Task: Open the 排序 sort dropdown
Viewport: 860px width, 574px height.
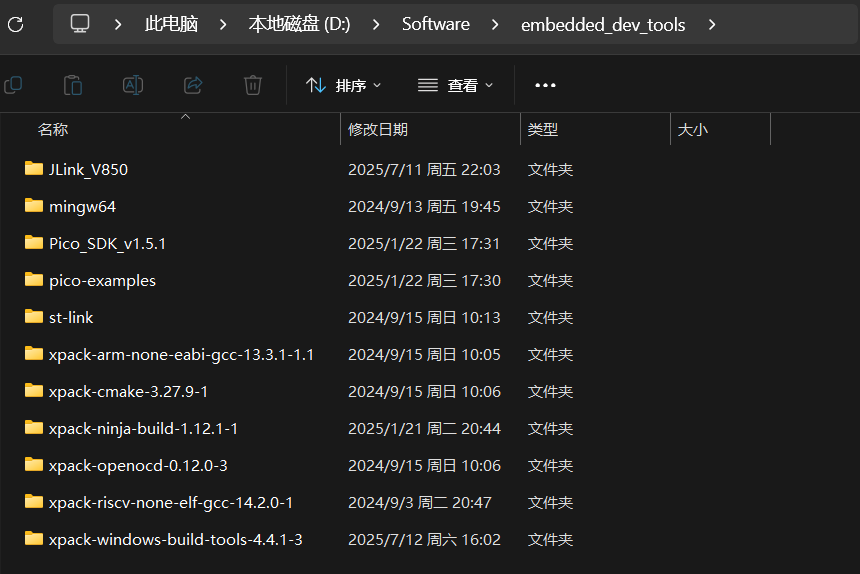Action: tap(343, 86)
